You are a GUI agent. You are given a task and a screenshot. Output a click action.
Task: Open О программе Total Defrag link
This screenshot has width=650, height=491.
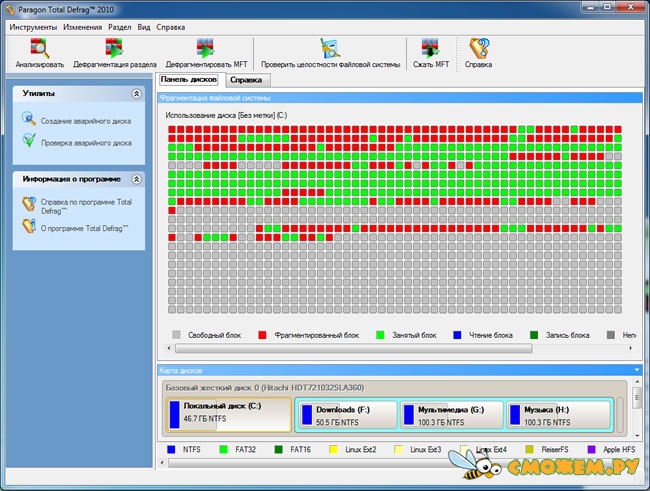[85, 228]
